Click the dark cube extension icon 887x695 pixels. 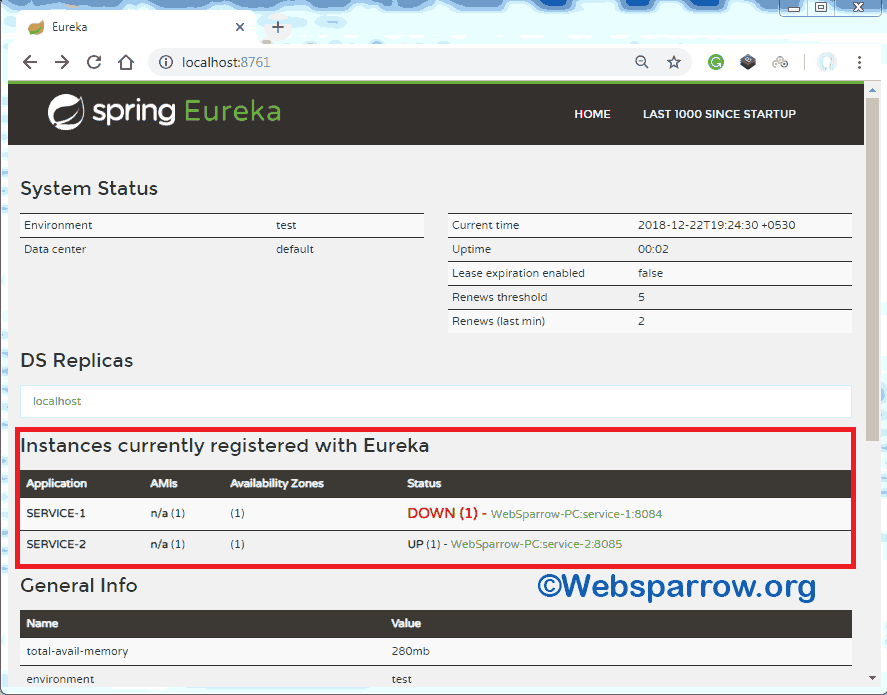[748, 62]
